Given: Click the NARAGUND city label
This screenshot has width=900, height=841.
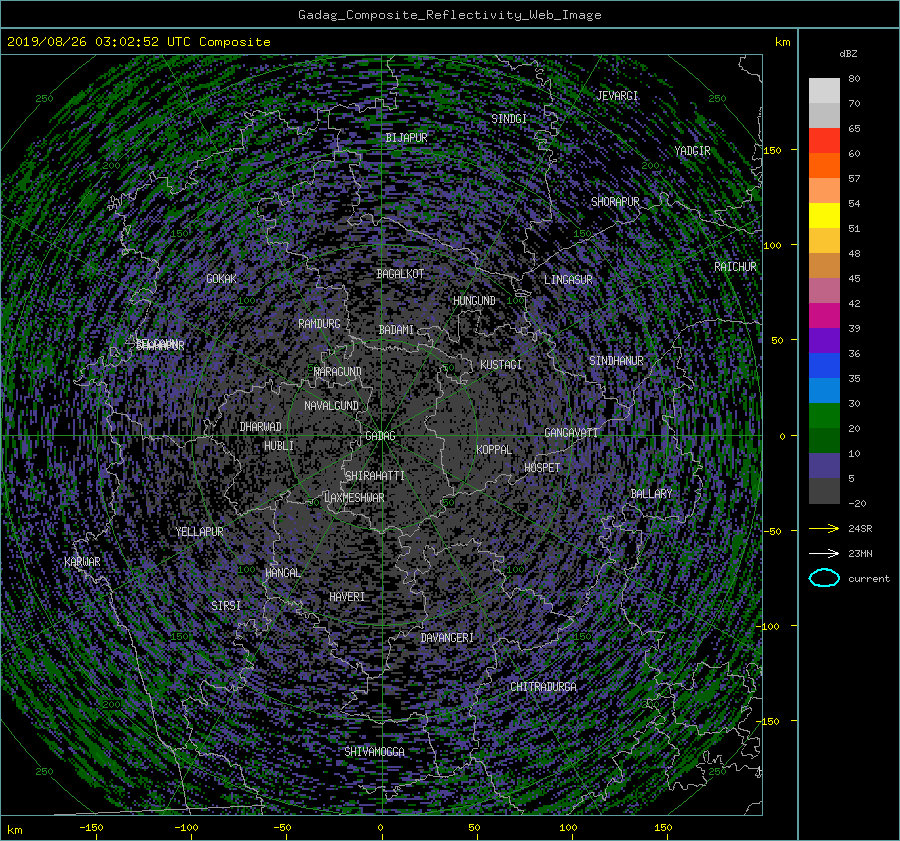Looking at the screenshot, I should (338, 372).
